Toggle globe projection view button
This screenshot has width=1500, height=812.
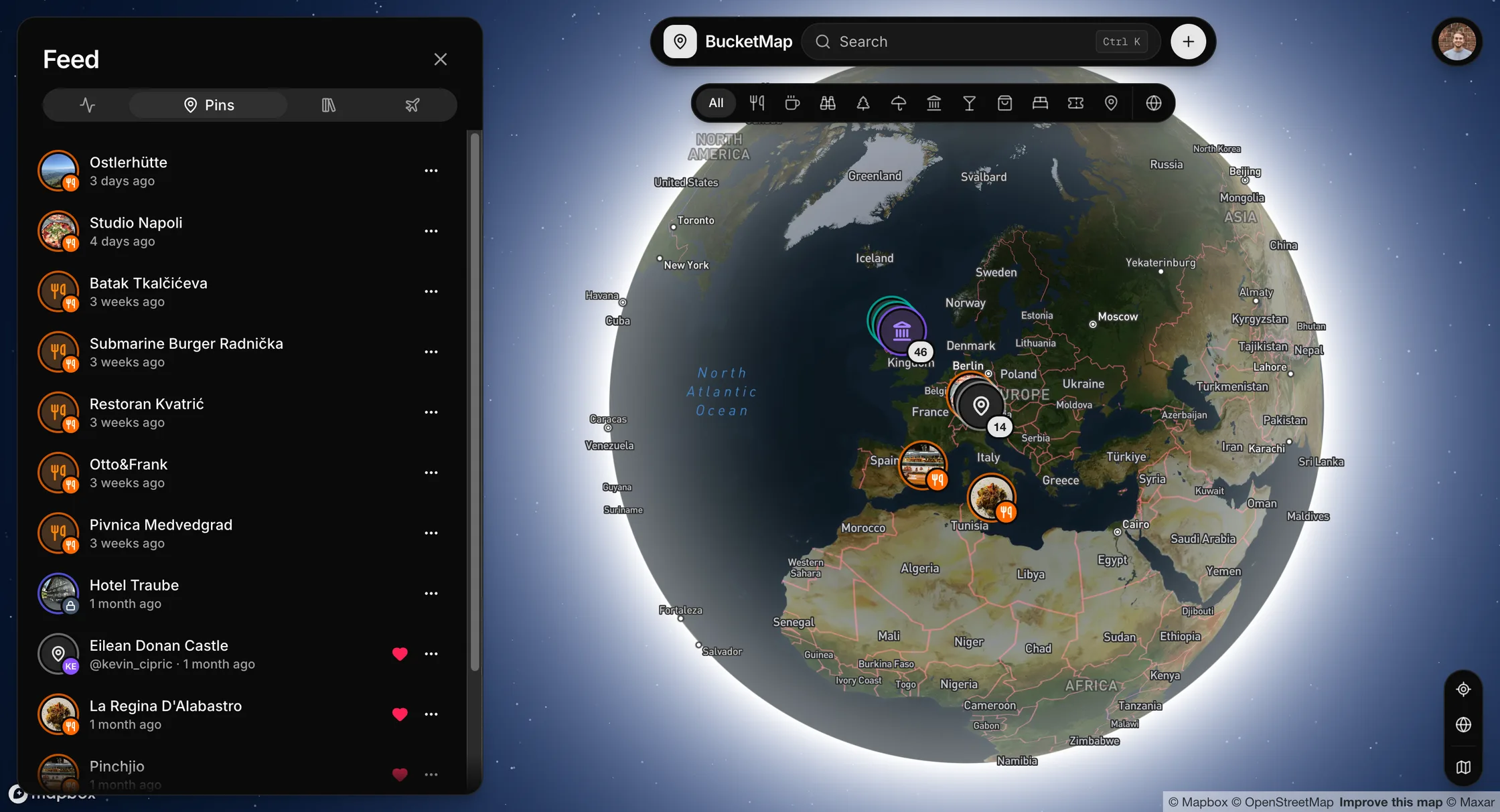[x=1463, y=725]
